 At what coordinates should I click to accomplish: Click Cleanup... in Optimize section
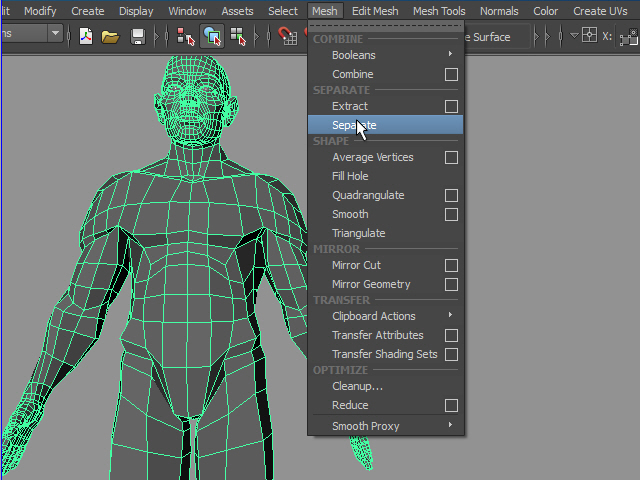pyautogui.click(x=357, y=386)
